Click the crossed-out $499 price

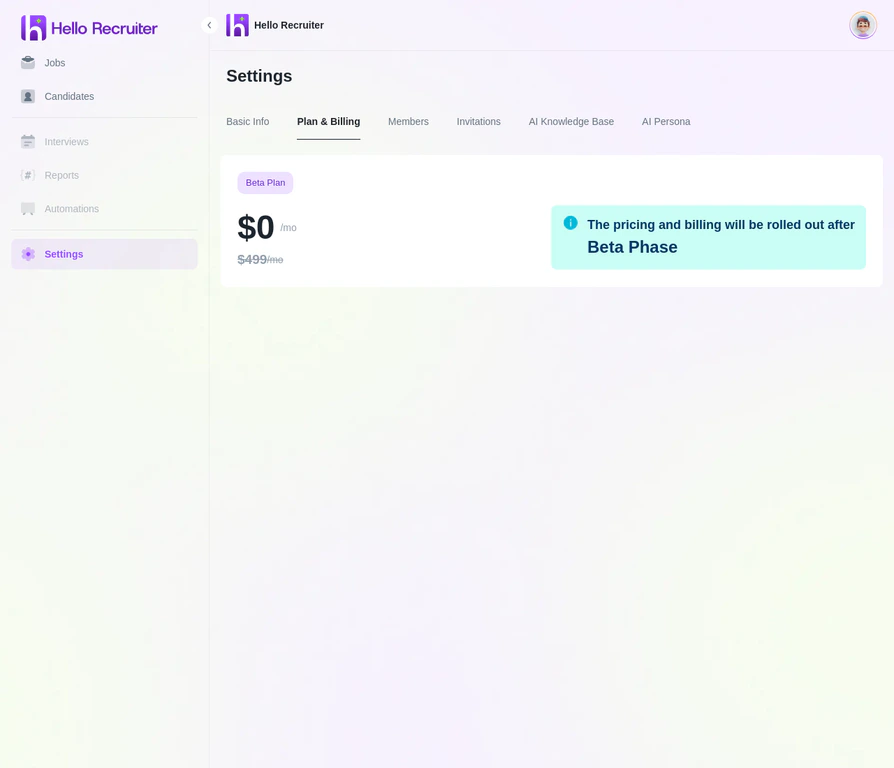coord(254,259)
